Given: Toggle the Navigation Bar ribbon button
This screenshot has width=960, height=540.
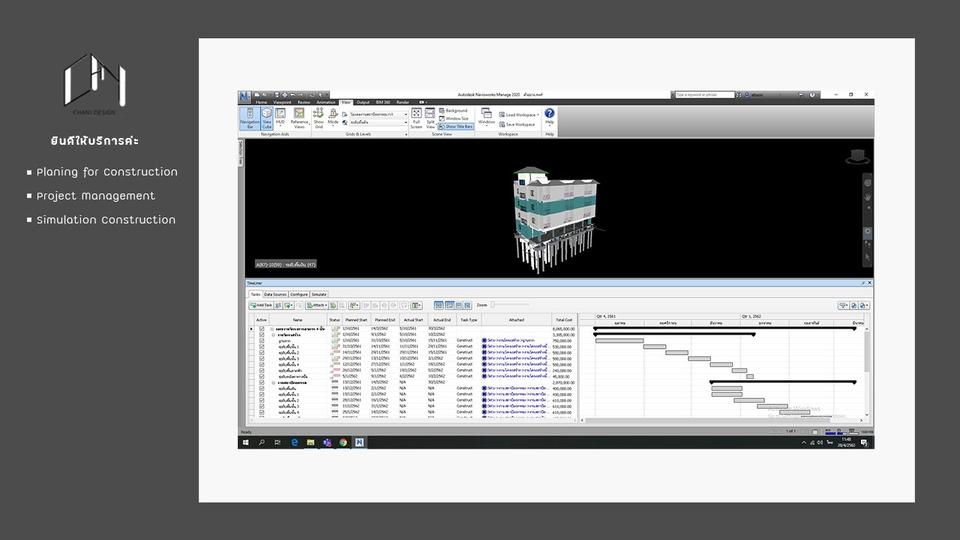Looking at the screenshot, I should click(250, 118).
